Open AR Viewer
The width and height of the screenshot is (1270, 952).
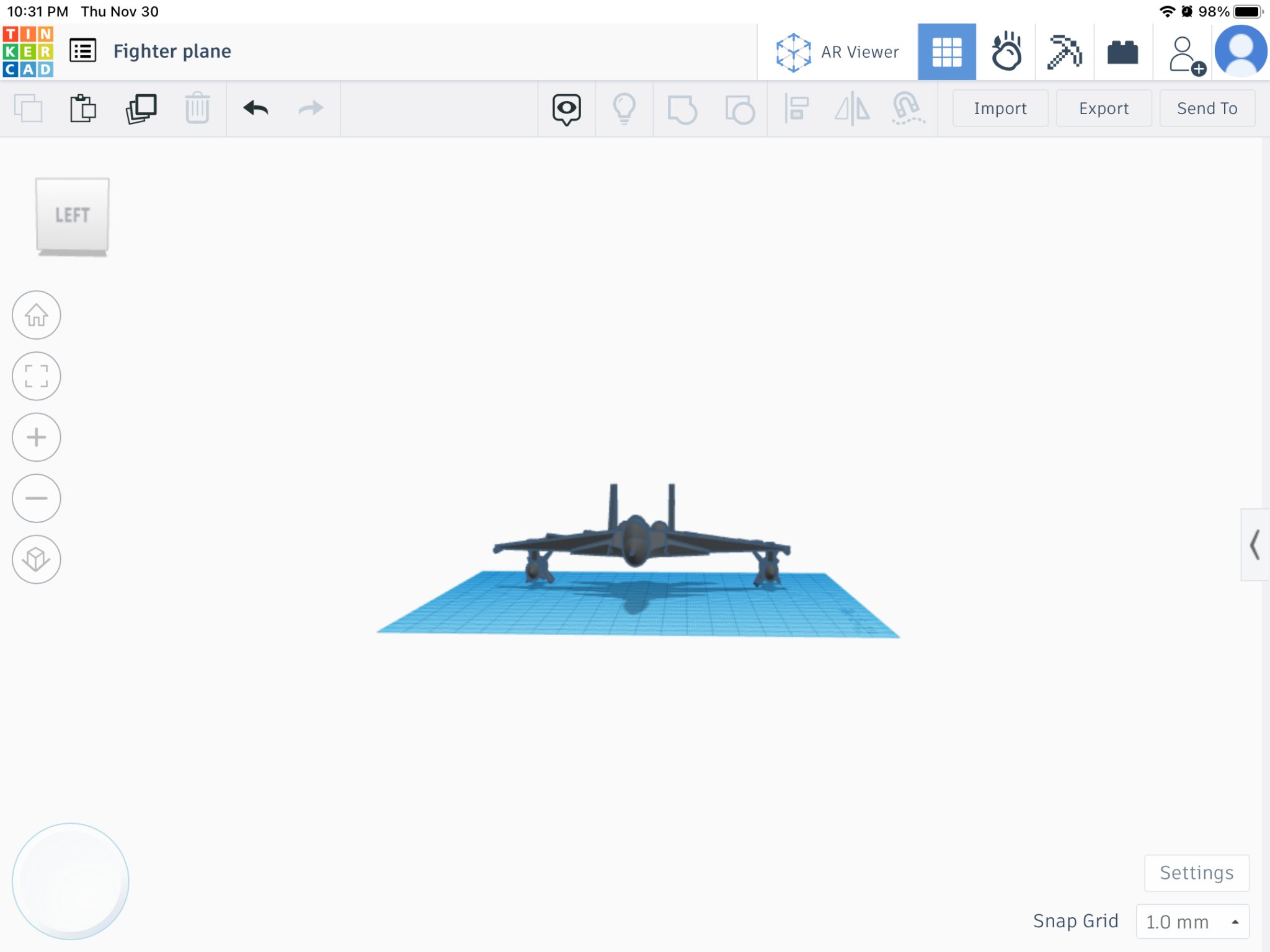837,52
